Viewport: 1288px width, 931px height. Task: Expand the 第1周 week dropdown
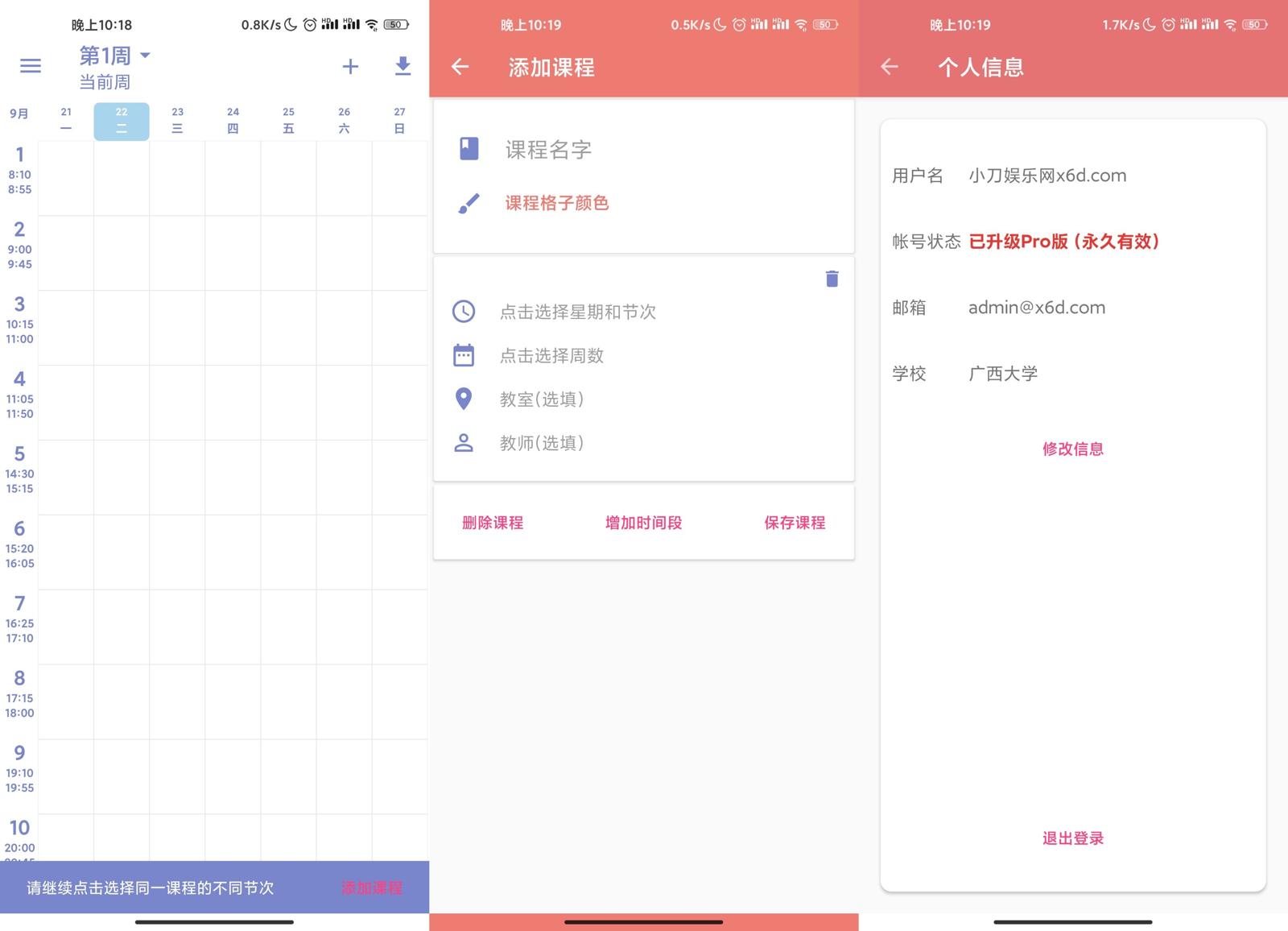145,56
